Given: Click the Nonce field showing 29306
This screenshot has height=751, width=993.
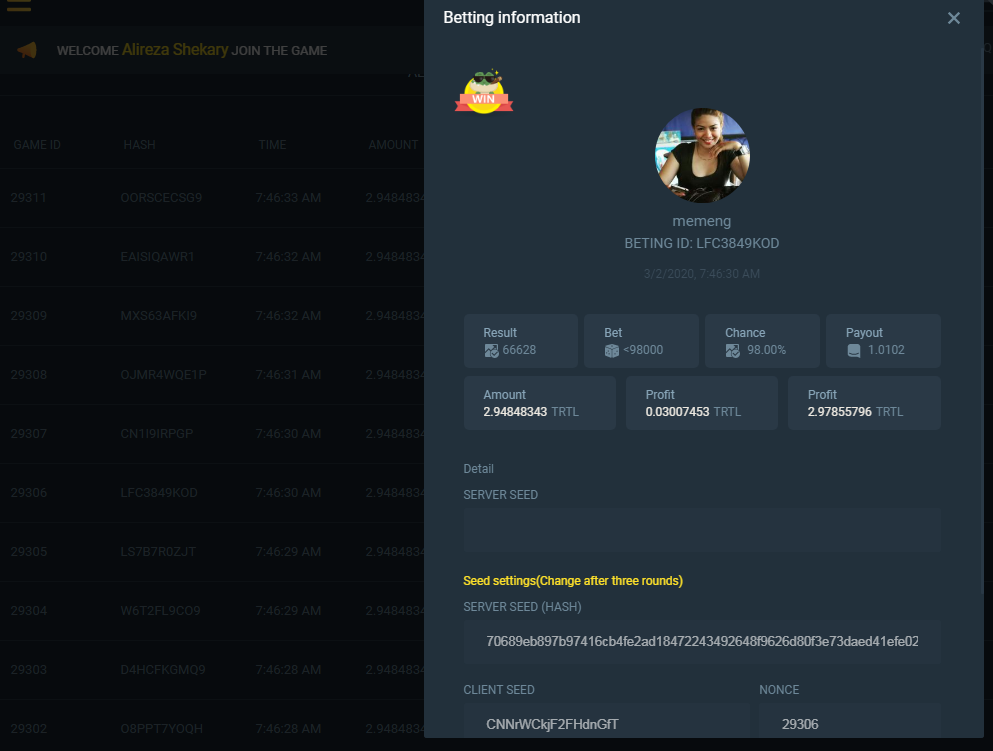Looking at the screenshot, I should click(849, 723).
